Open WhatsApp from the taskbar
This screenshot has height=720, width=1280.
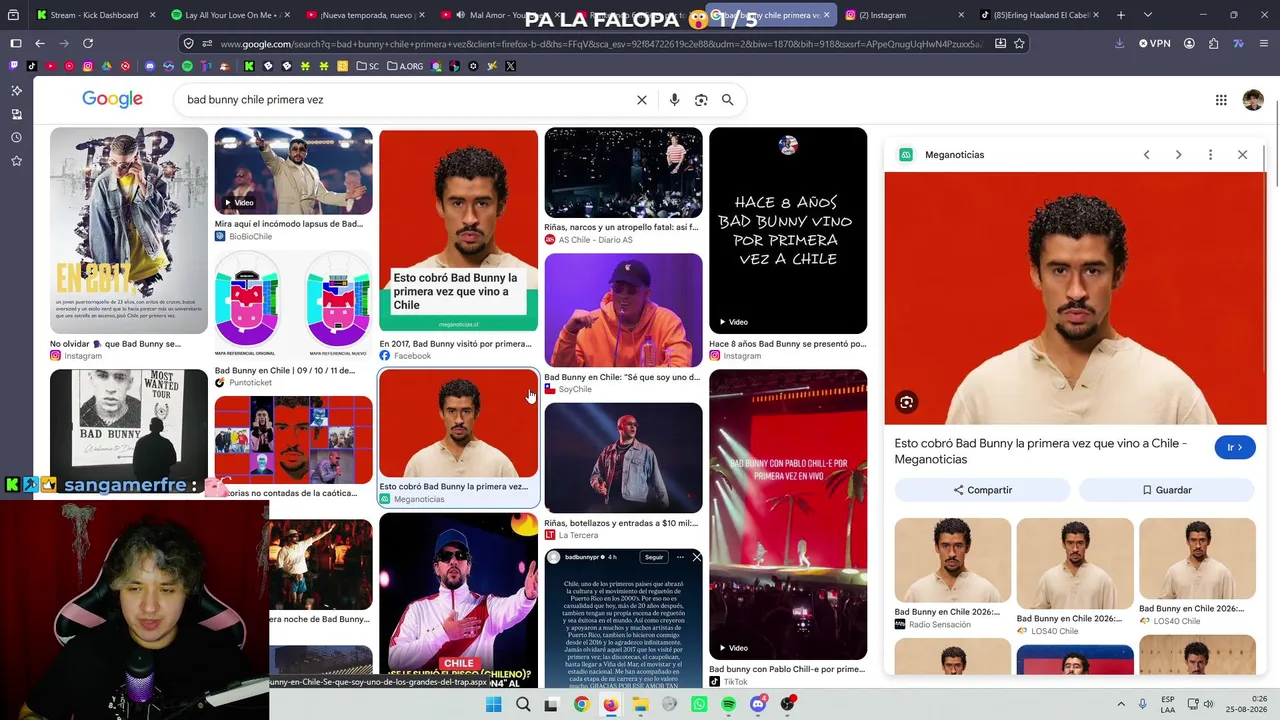pyautogui.click(x=699, y=704)
